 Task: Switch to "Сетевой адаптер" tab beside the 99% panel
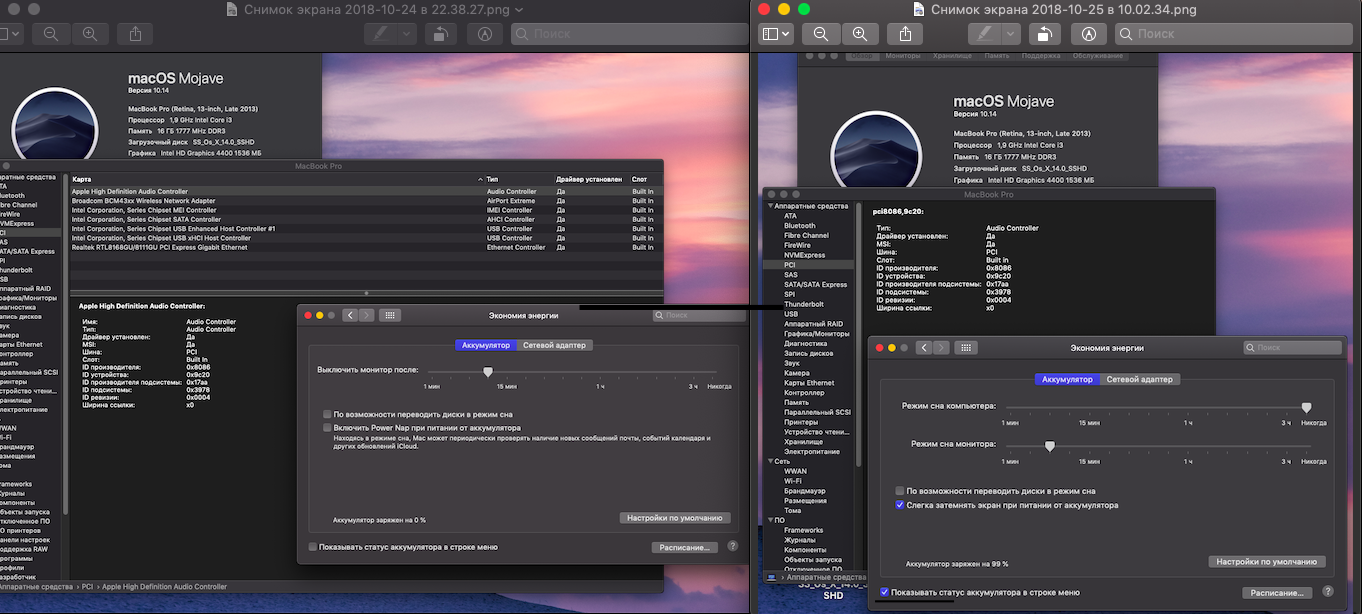click(1140, 380)
